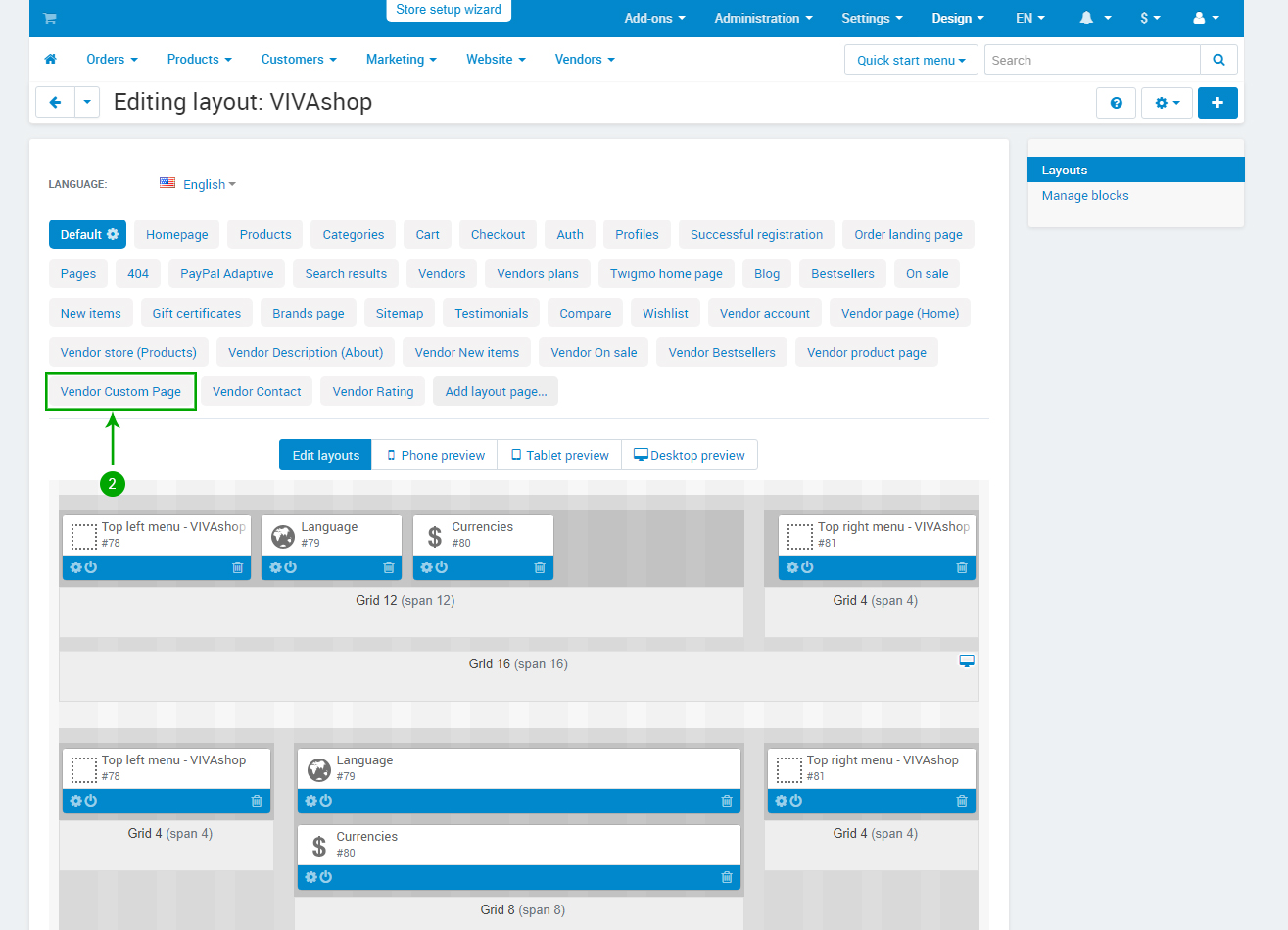
Task: Open the Manage blocks link
Action: tap(1084, 196)
